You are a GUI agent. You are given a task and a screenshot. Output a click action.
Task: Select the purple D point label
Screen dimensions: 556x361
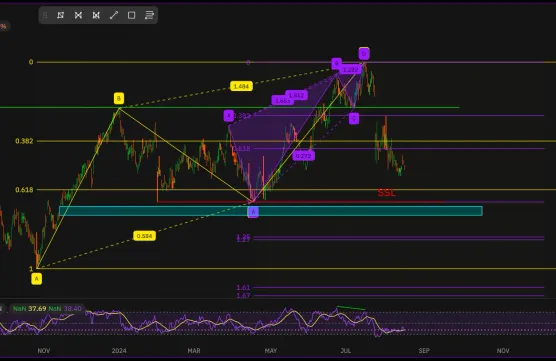(364, 54)
